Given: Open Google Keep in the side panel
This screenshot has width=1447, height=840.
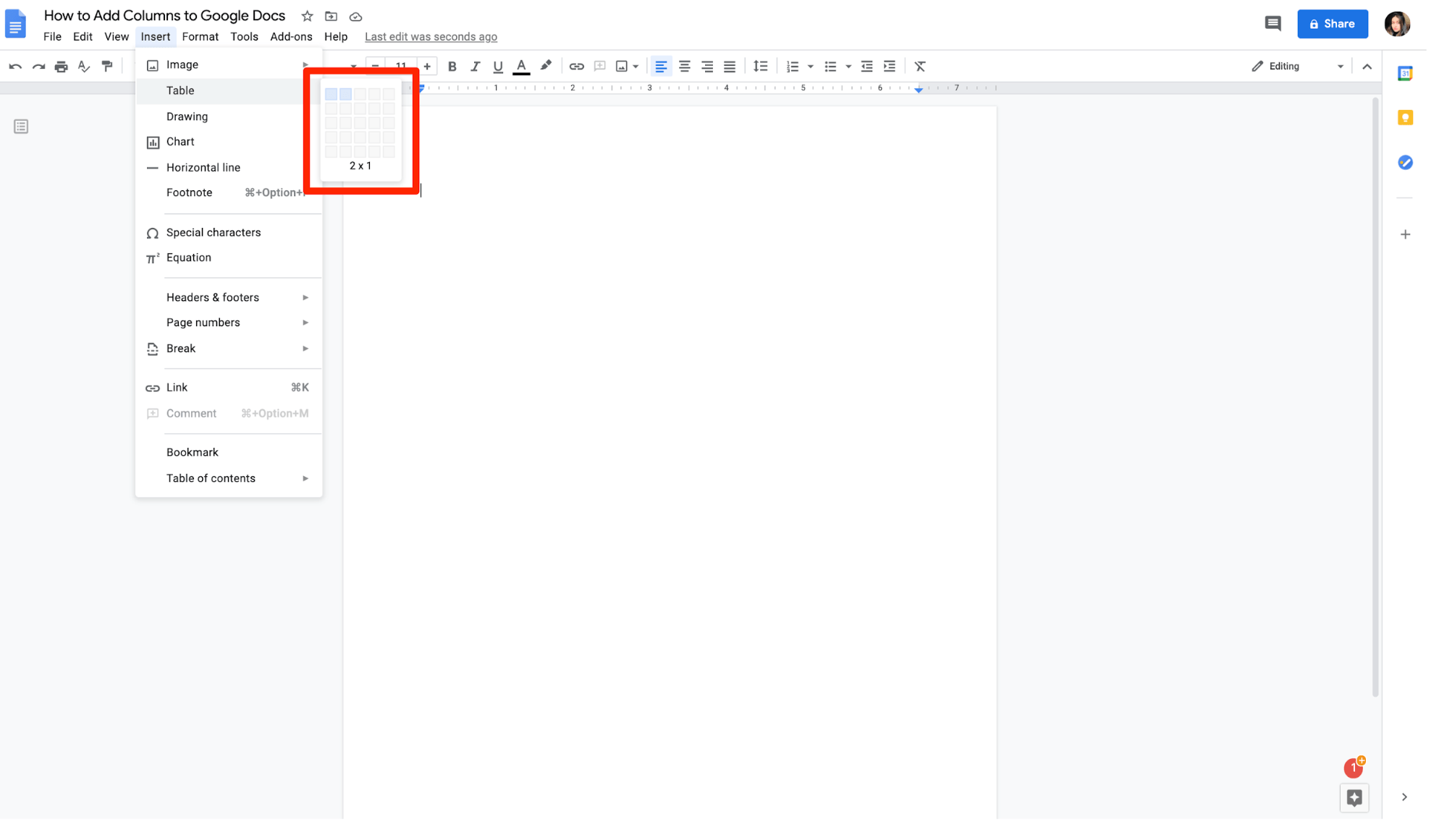Looking at the screenshot, I should [1405, 116].
